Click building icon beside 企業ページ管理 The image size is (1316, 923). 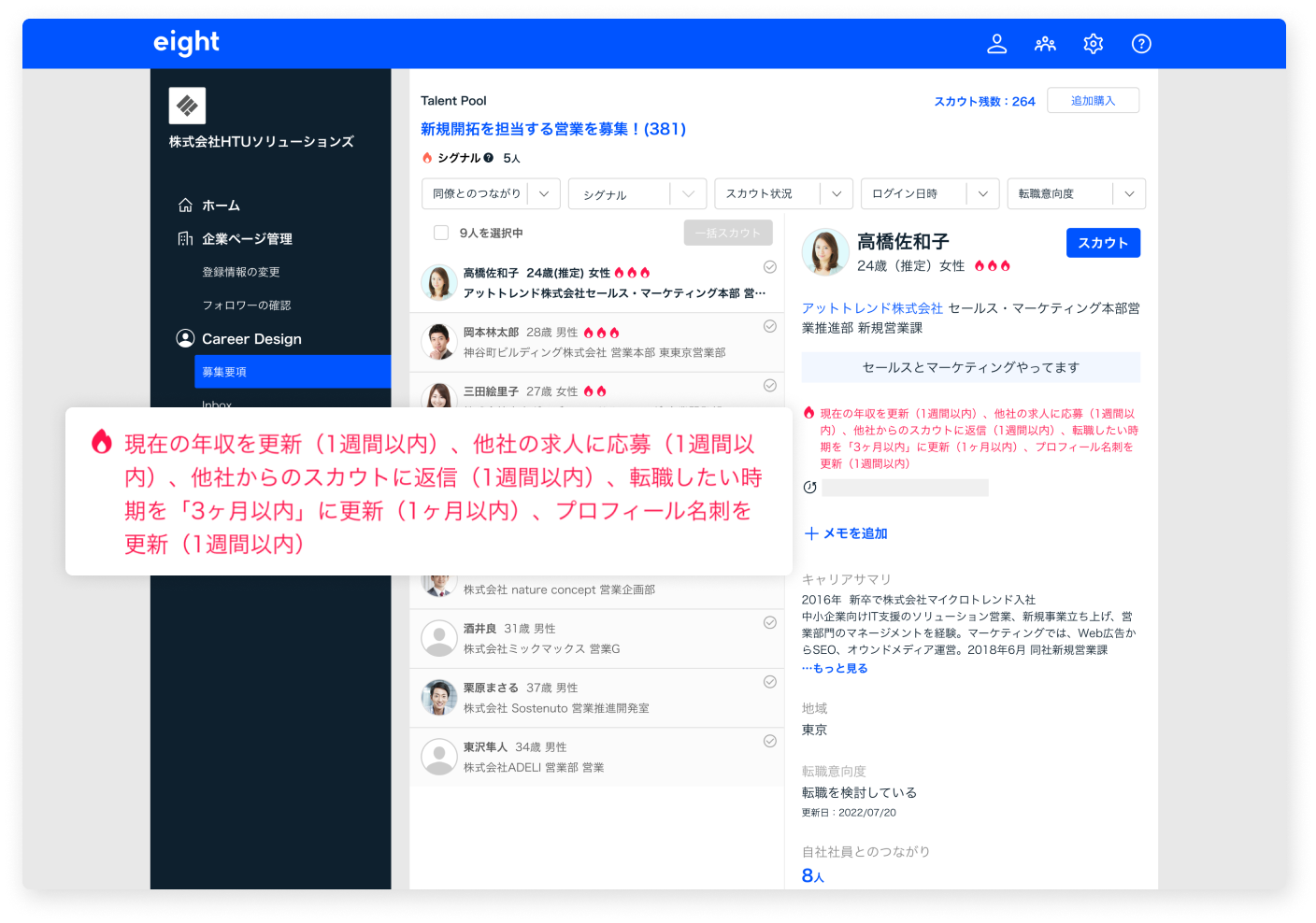tap(185, 238)
